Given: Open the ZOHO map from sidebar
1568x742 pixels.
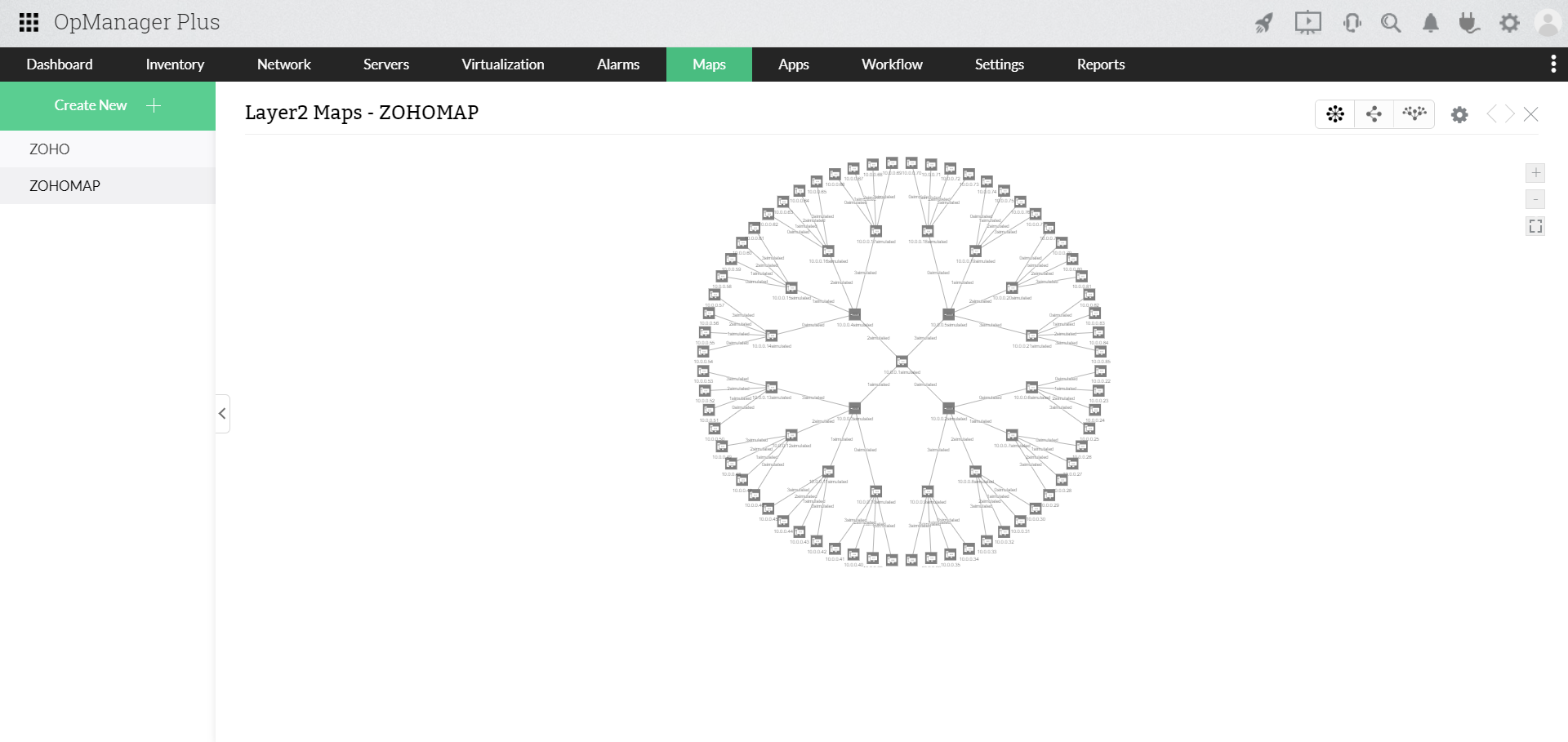Looking at the screenshot, I should click(50, 149).
